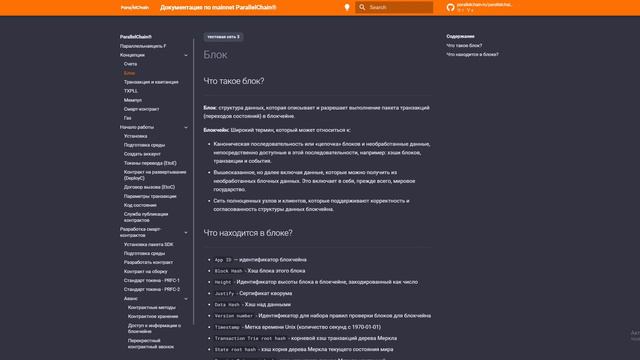This screenshot has width=640, height=360.
Task: Select the 'Transaction Trie root hash' code label
Action: tap(250, 338)
